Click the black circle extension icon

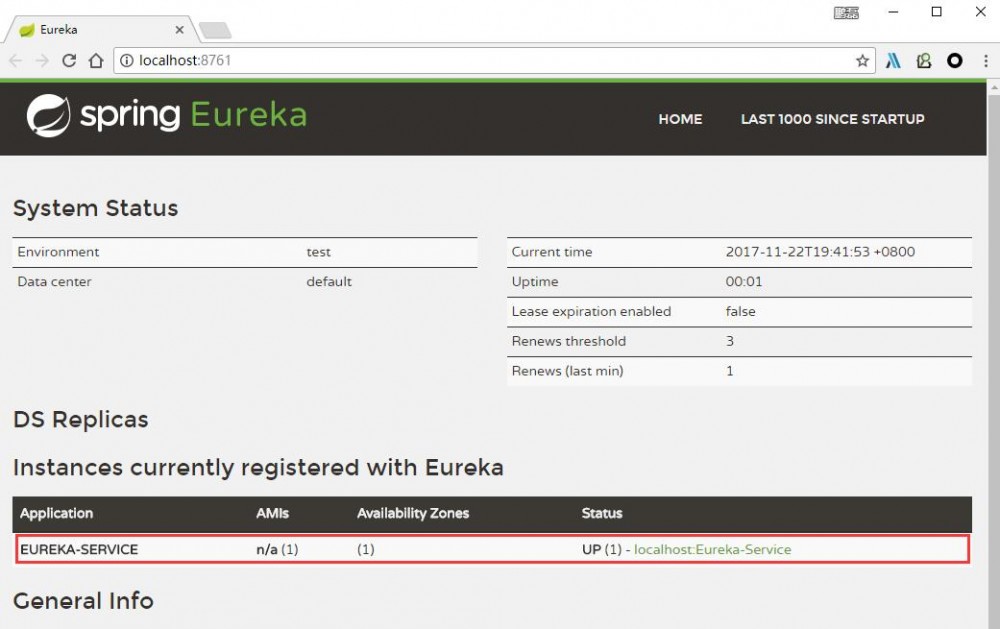(x=955, y=61)
